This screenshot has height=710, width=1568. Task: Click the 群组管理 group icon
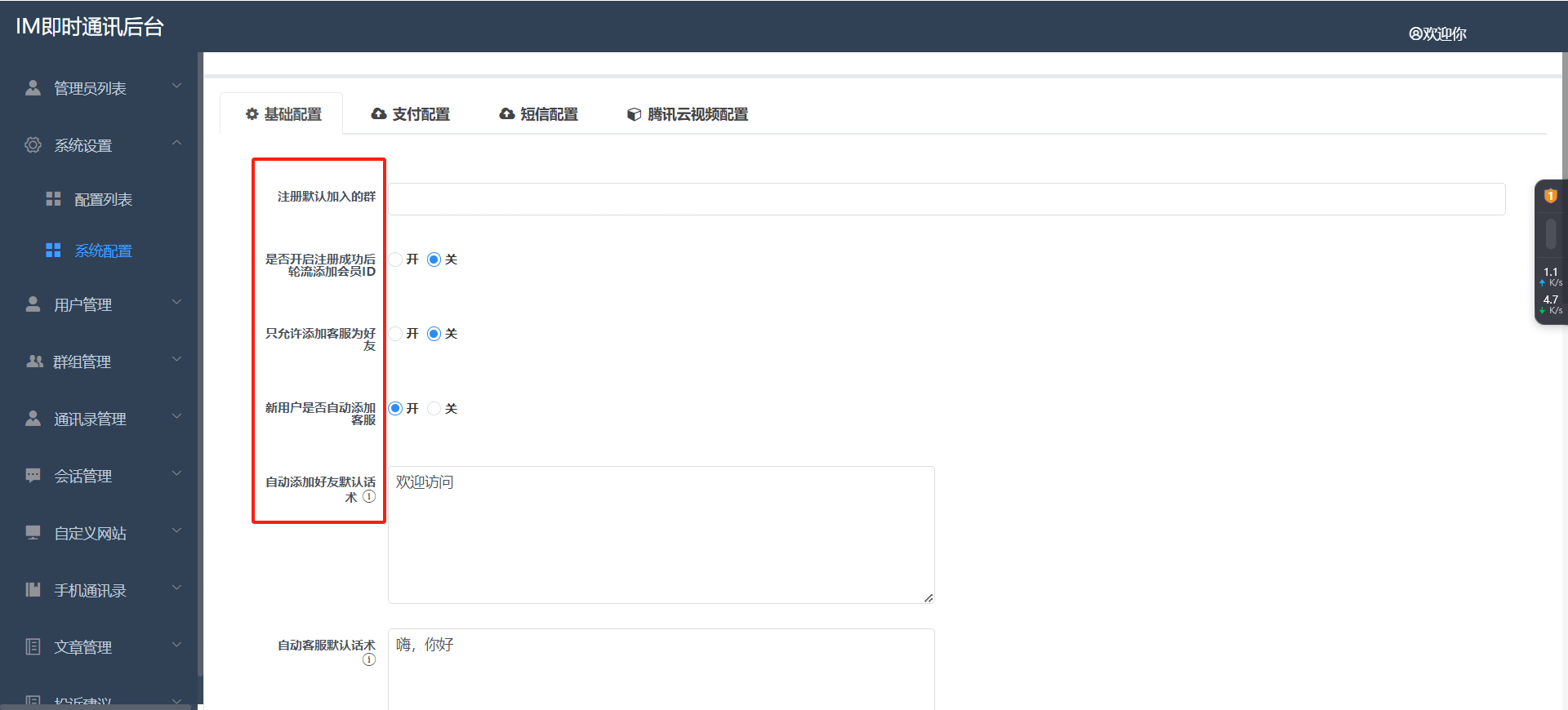click(34, 362)
